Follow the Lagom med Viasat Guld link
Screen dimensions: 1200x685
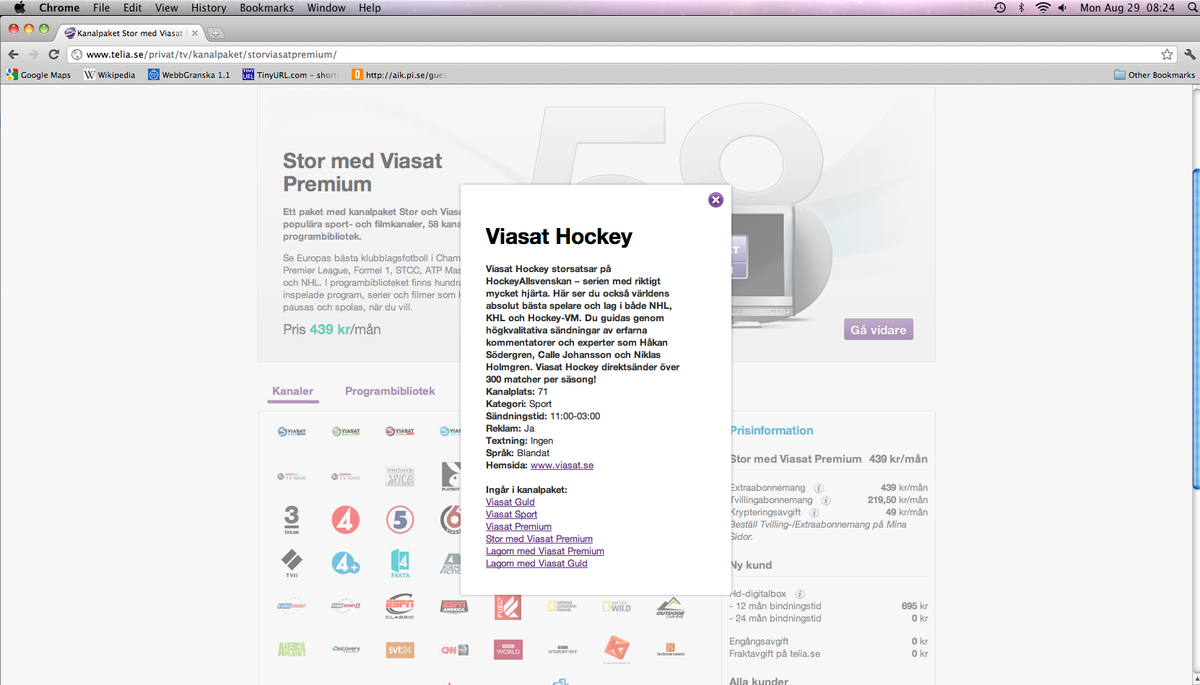coord(537,564)
